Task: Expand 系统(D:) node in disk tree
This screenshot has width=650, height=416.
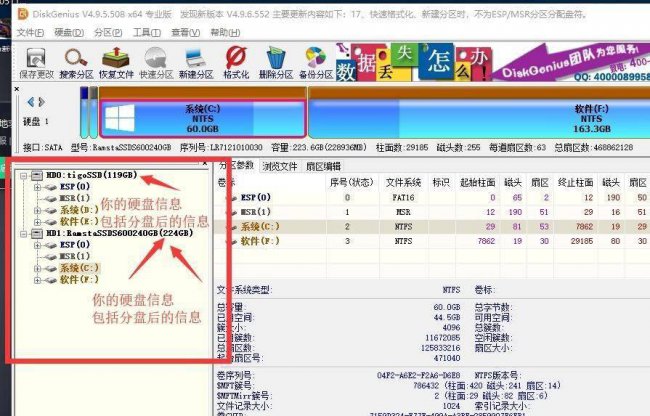Action: [x=37, y=210]
